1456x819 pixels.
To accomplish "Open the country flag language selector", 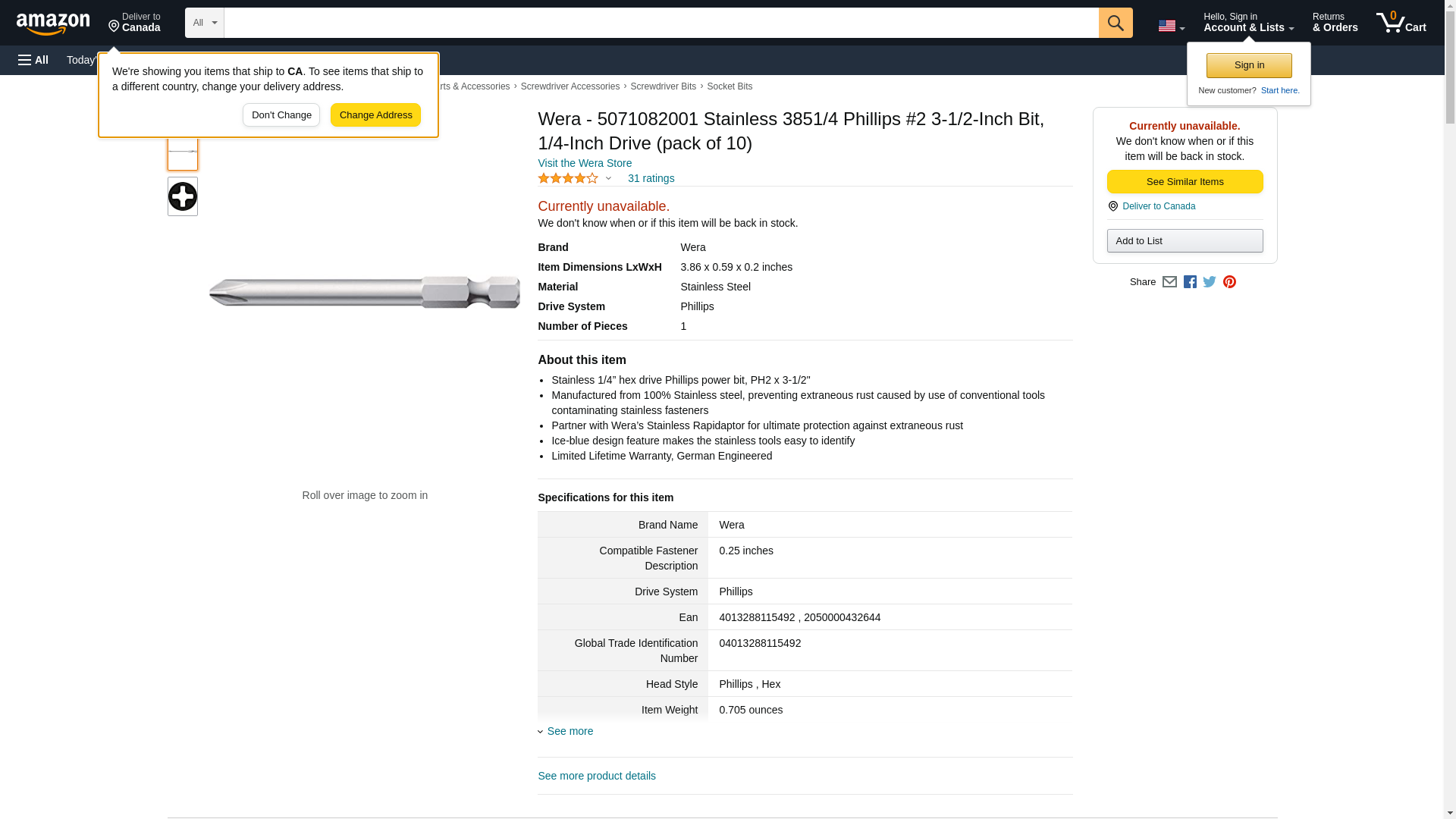I will 1171,26.
